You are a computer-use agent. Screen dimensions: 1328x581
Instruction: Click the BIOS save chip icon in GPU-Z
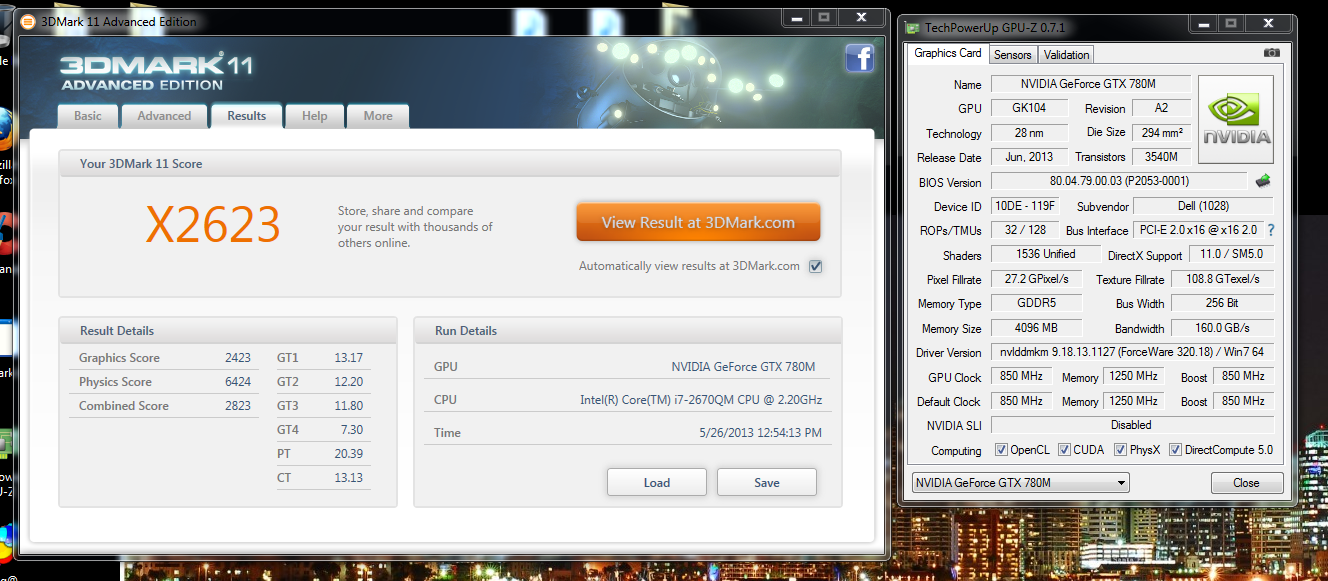(x=1264, y=181)
